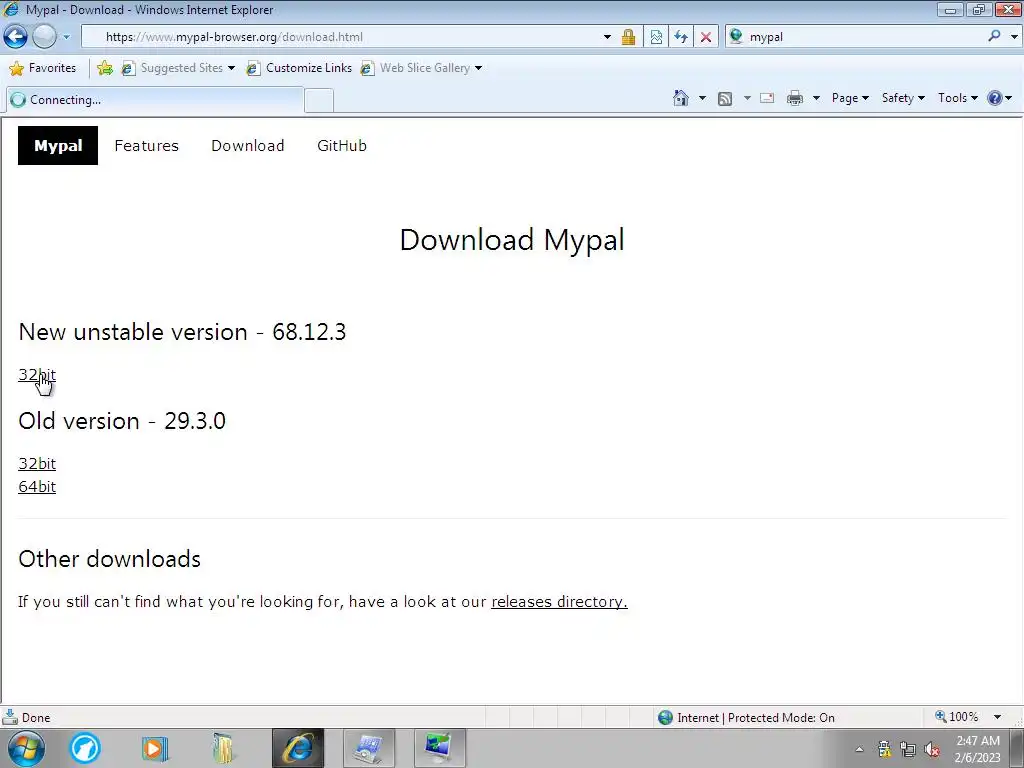The height and width of the screenshot is (768, 1024).
Task: Click the security lock icon
Action: [x=628, y=37]
